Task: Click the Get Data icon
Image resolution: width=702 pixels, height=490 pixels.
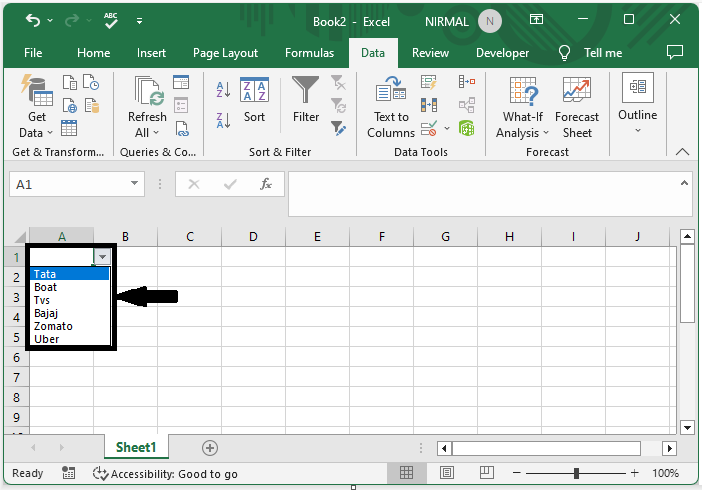Action: pyautogui.click(x=37, y=90)
